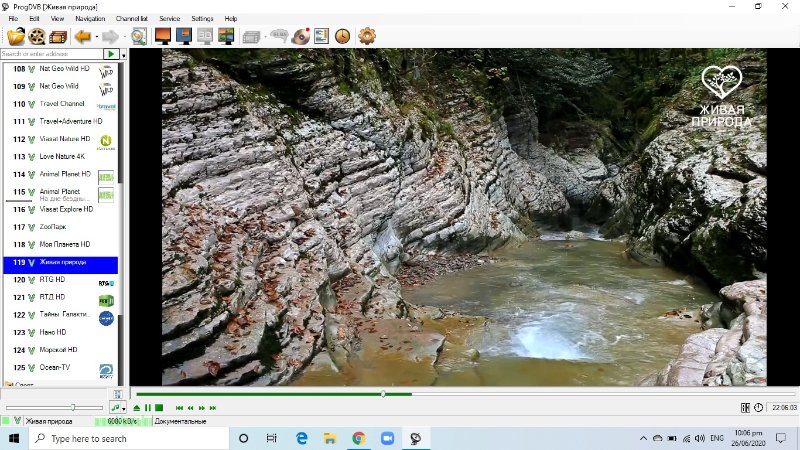This screenshot has height=450, width=800.
Task: Click the eject playback button
Action: 137,408
